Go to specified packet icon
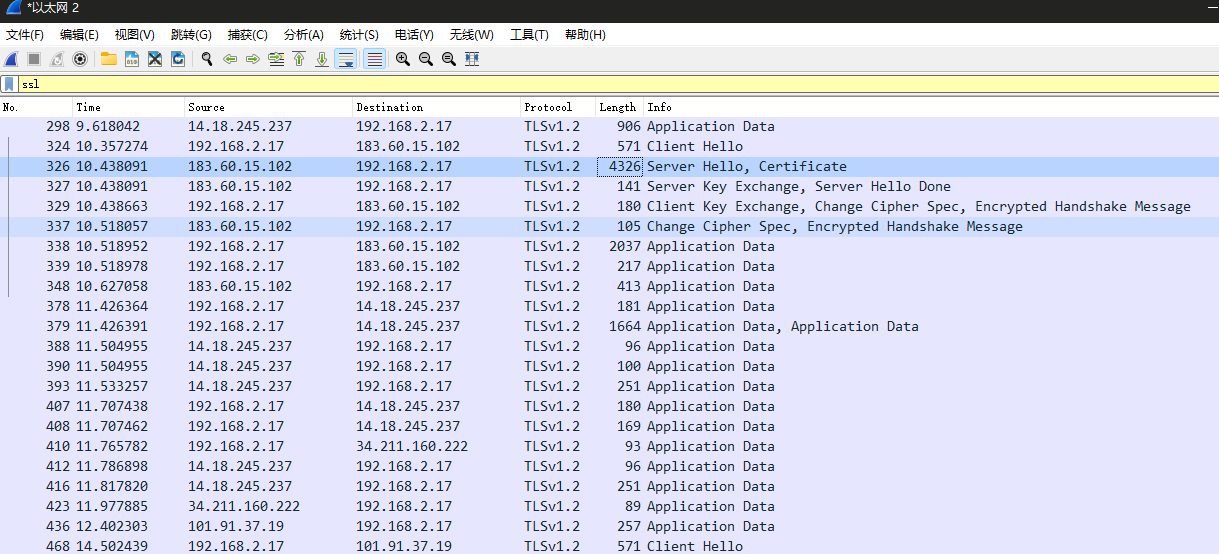This screenshot has height=554, width=1219. (276, 59)
